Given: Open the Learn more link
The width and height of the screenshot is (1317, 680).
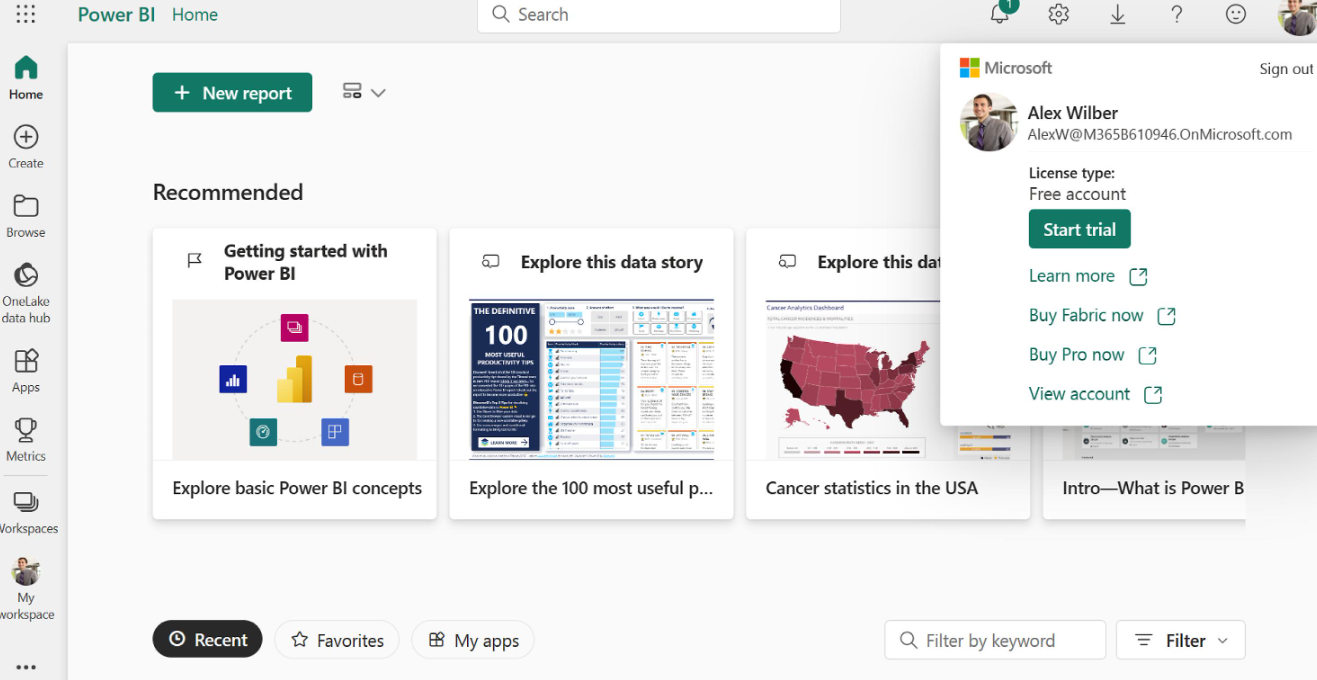Looking at the screenshot, I should coord(1072,276).
